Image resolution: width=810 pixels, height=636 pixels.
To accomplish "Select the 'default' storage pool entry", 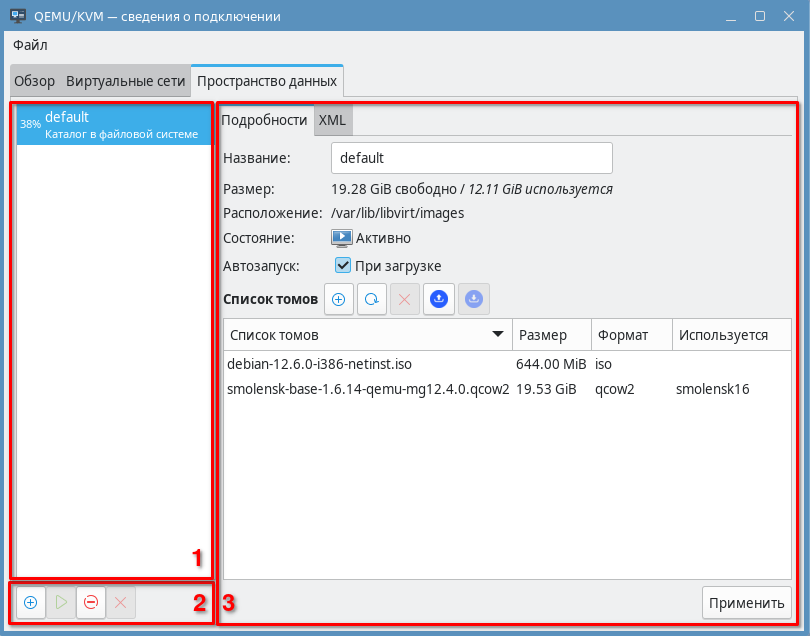I will [114, 125].
